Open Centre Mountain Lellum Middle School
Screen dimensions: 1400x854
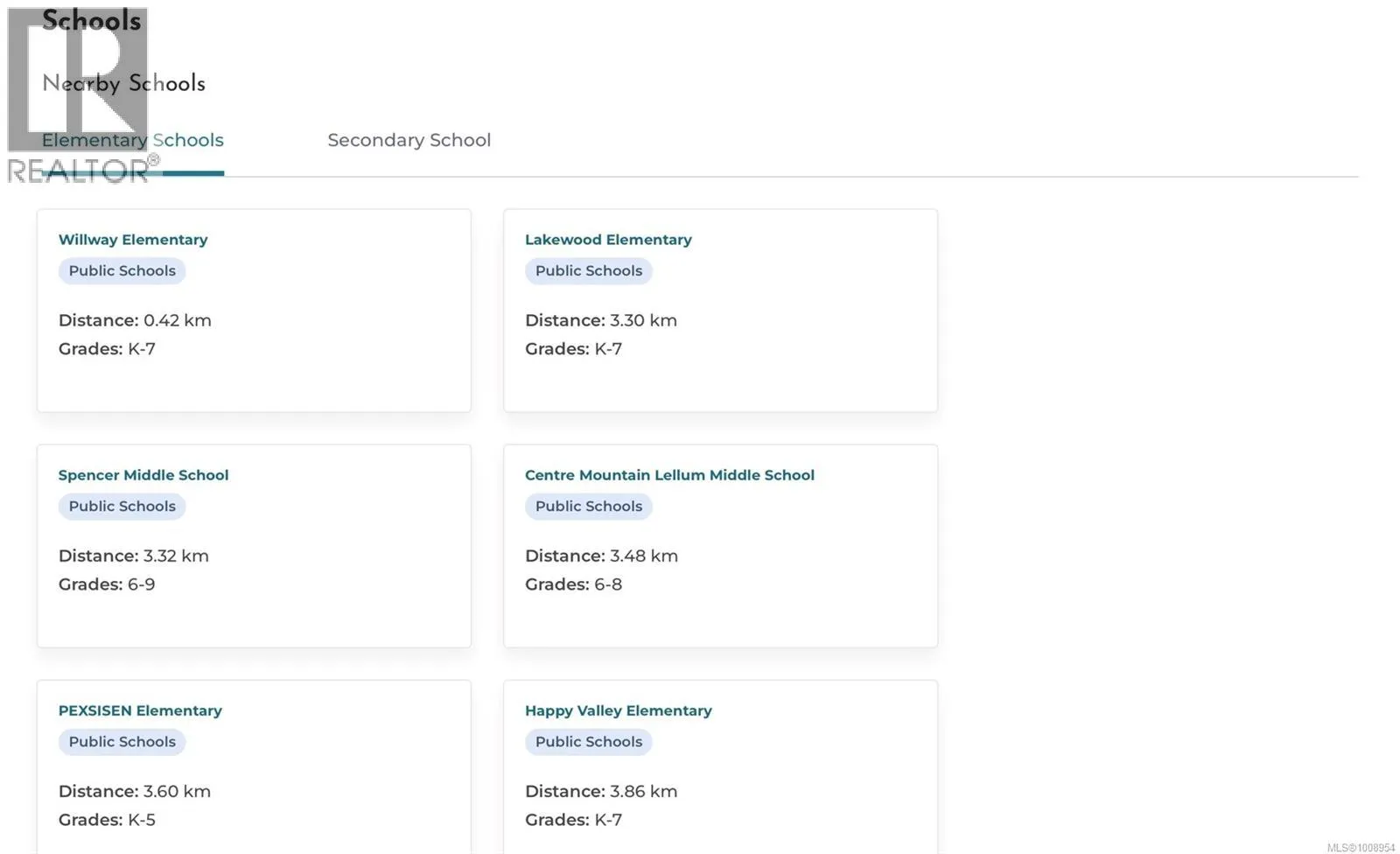(x=669, y=475)
